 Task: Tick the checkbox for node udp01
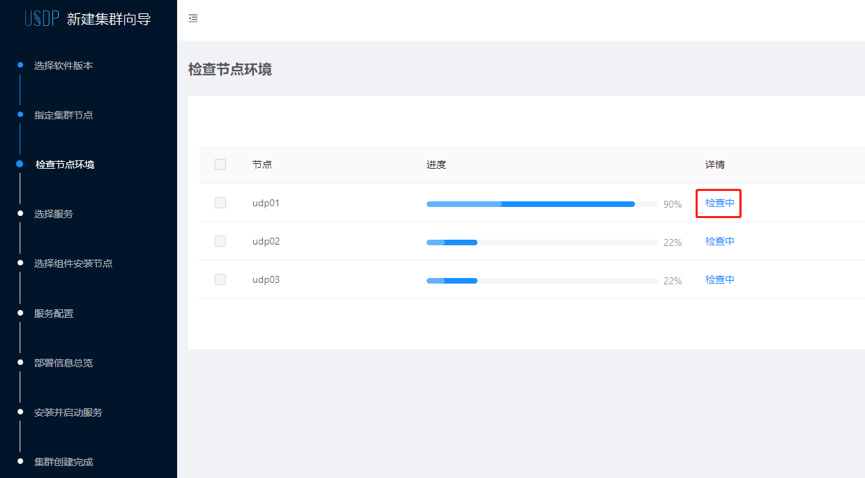coord(220,203)
